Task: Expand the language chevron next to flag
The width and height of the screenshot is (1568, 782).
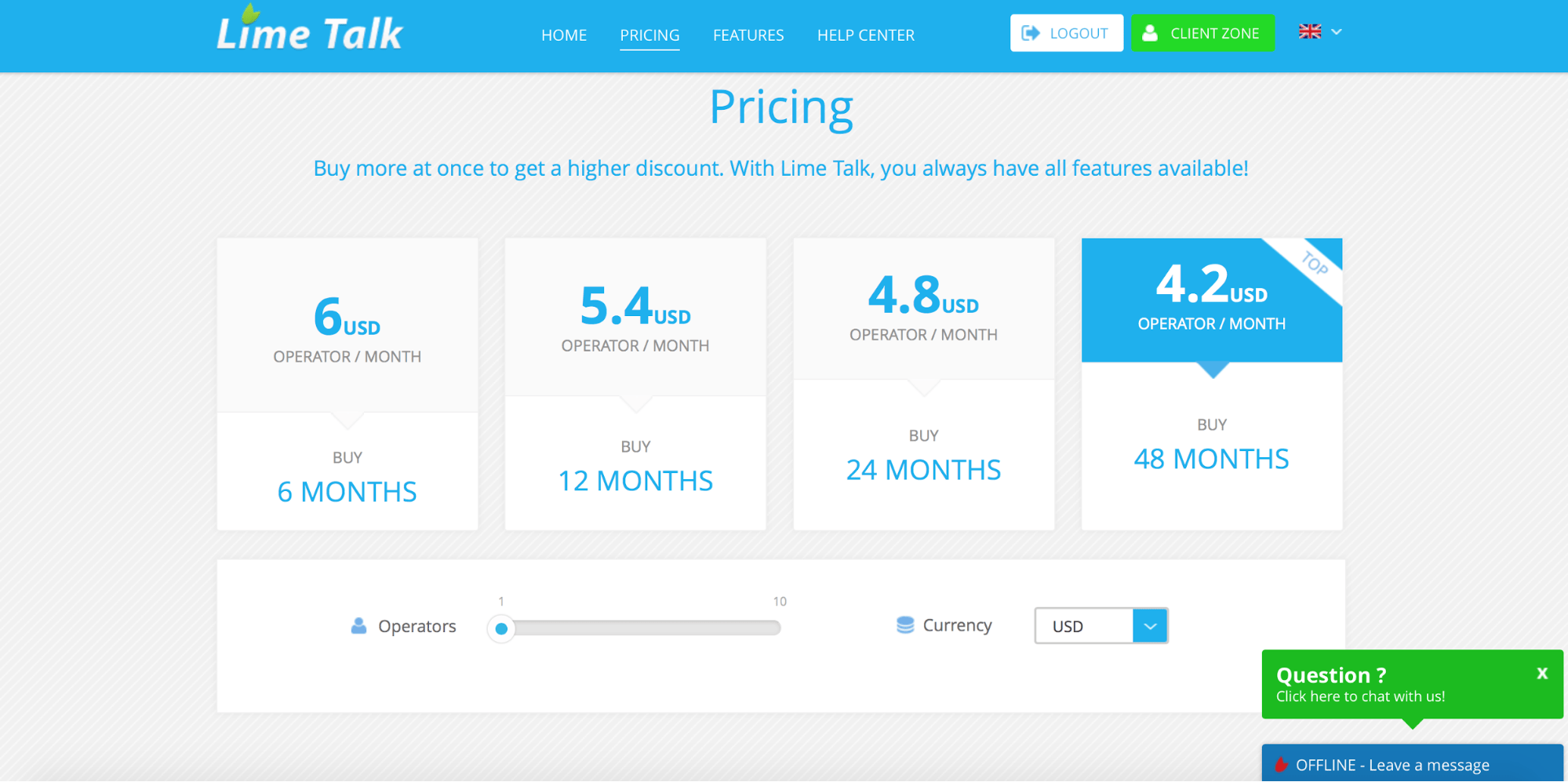Action: 1337,32
